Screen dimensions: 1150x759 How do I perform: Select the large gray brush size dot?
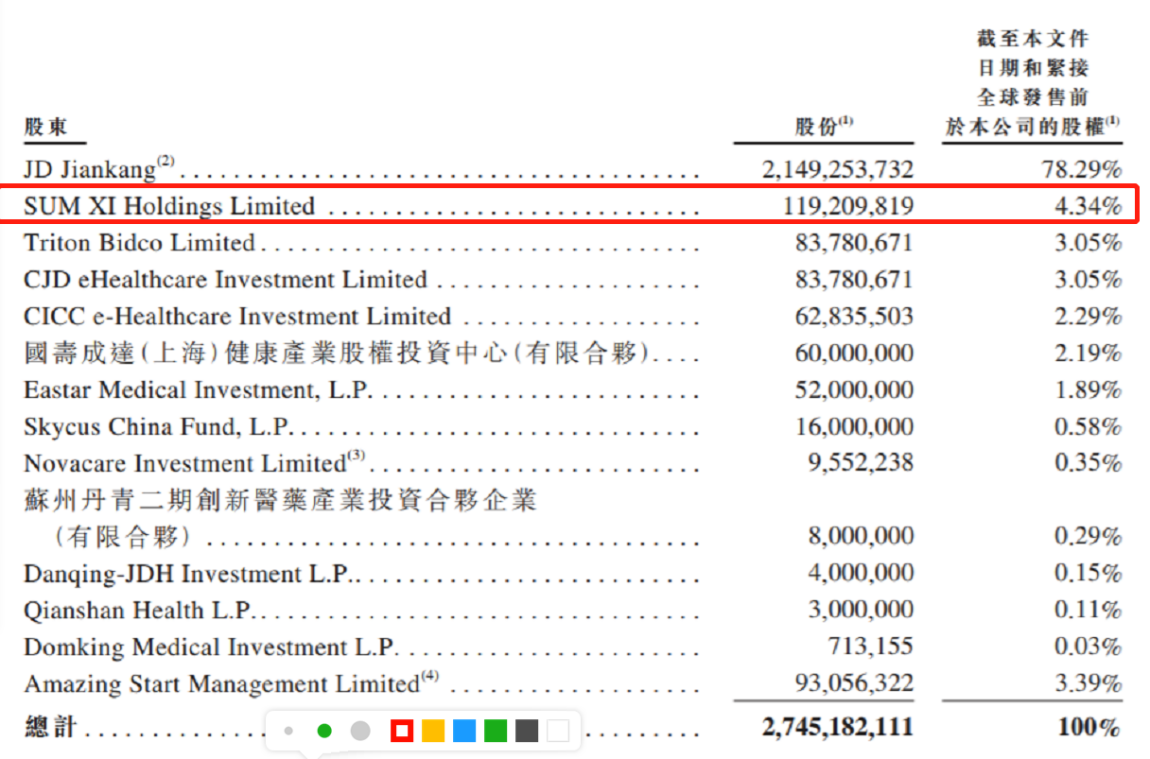coord(361,731)
